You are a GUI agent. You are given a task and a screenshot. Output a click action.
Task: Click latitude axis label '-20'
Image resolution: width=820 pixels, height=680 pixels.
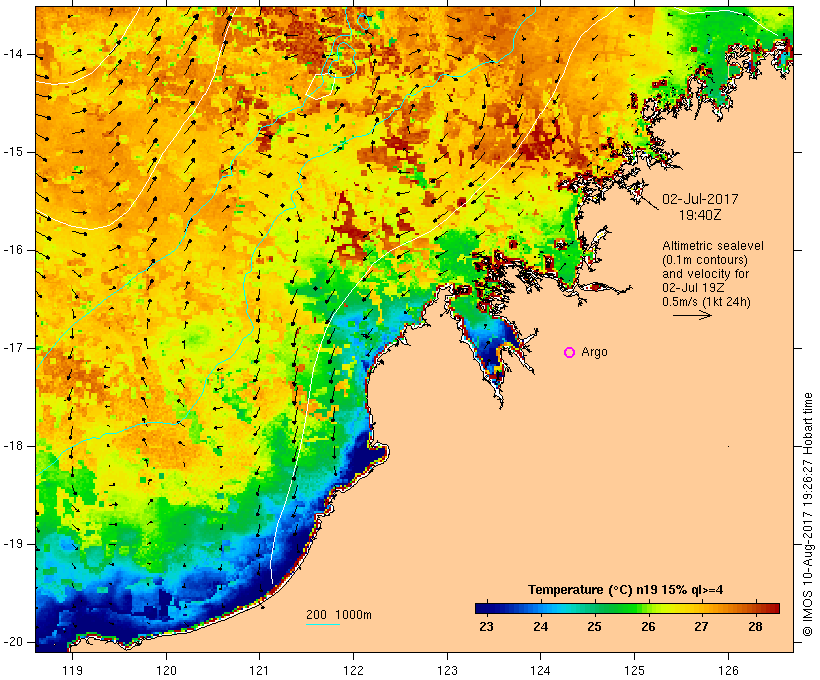coord(13,642)
